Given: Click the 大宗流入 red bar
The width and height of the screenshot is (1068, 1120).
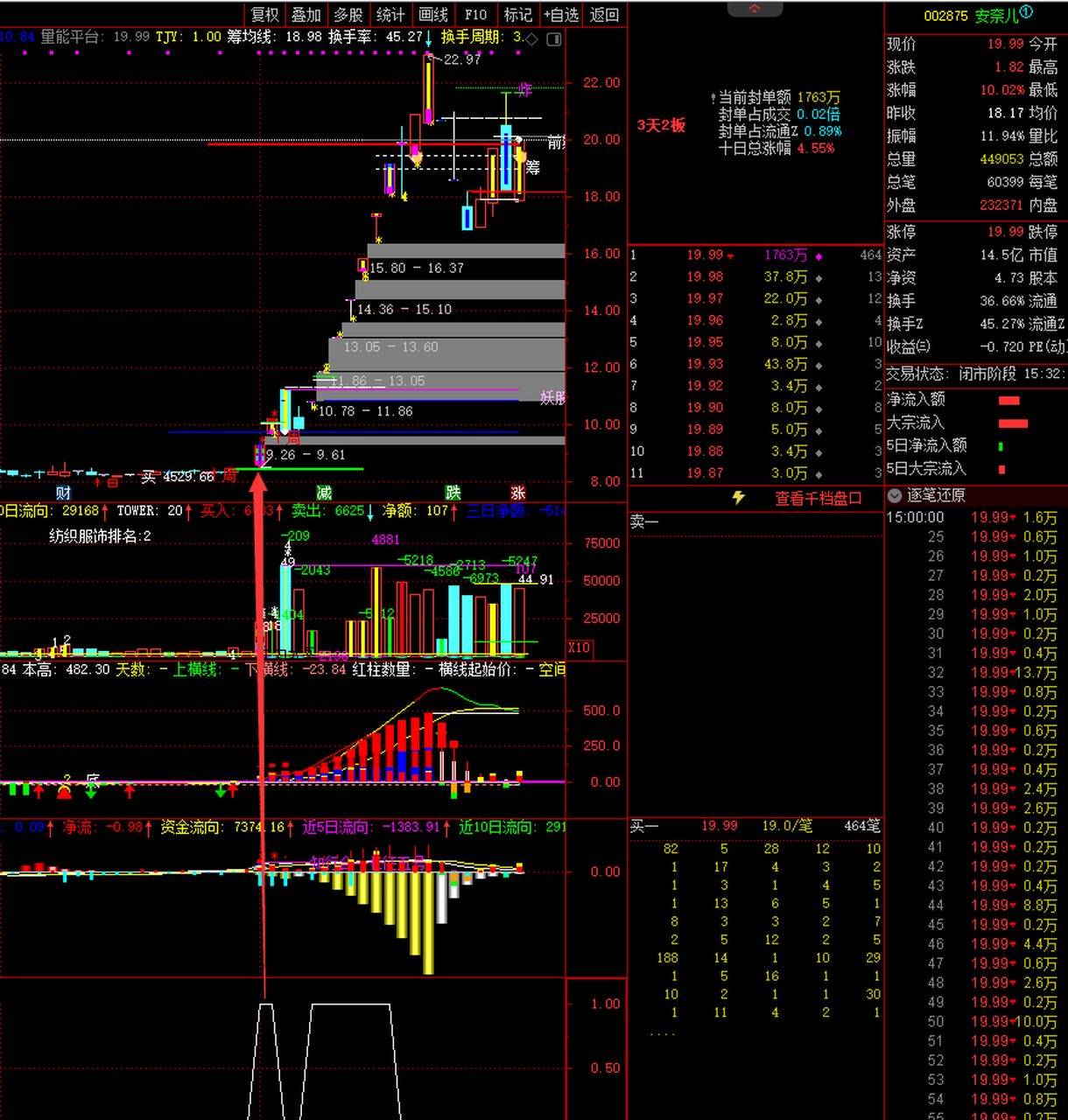Looking at the screenshot, I should [1014, 423].
